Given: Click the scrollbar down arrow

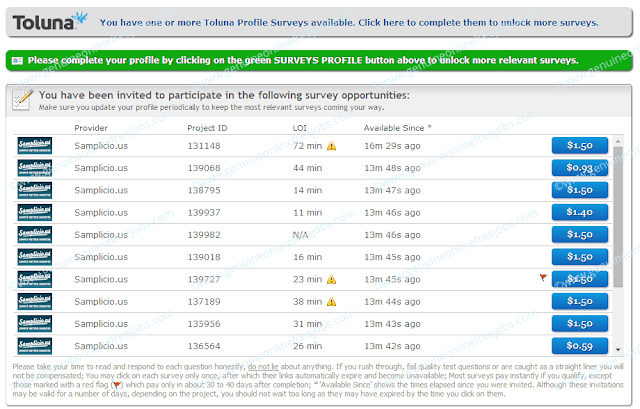Looking at the screenshot, I should pyautogui.click(x=618, y=349).
